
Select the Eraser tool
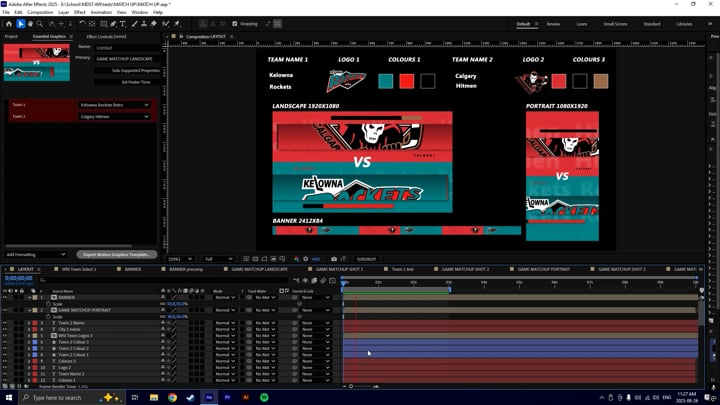(x=154, y=24)
